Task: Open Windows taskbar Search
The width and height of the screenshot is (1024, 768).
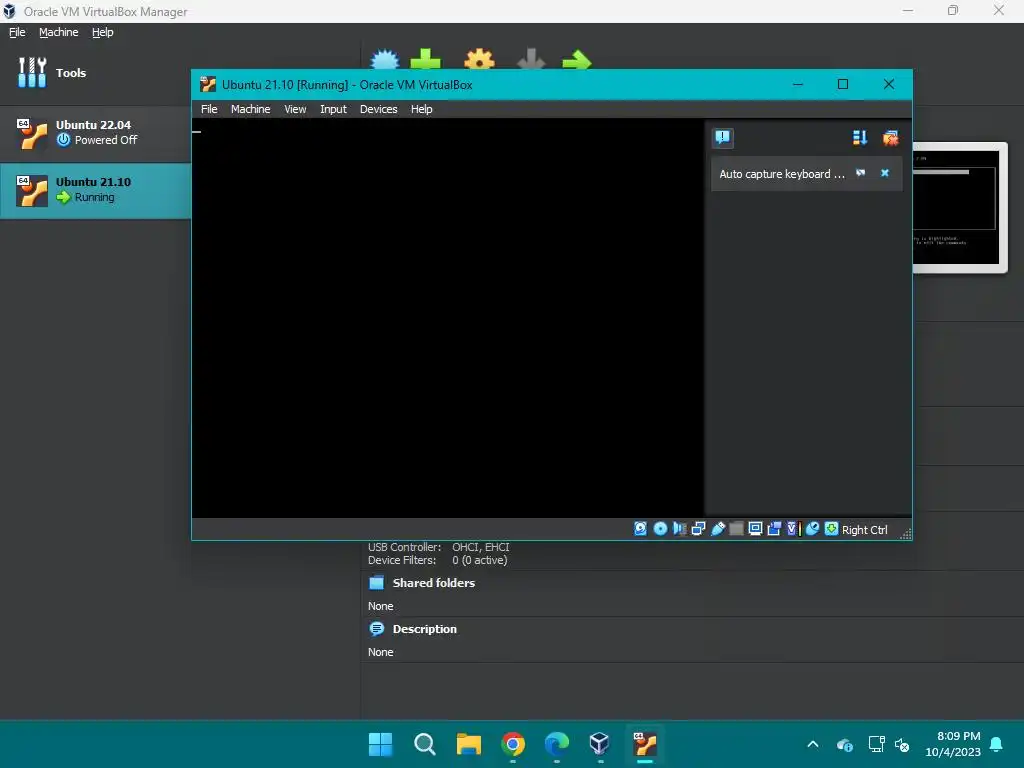Action: (424, 744)
